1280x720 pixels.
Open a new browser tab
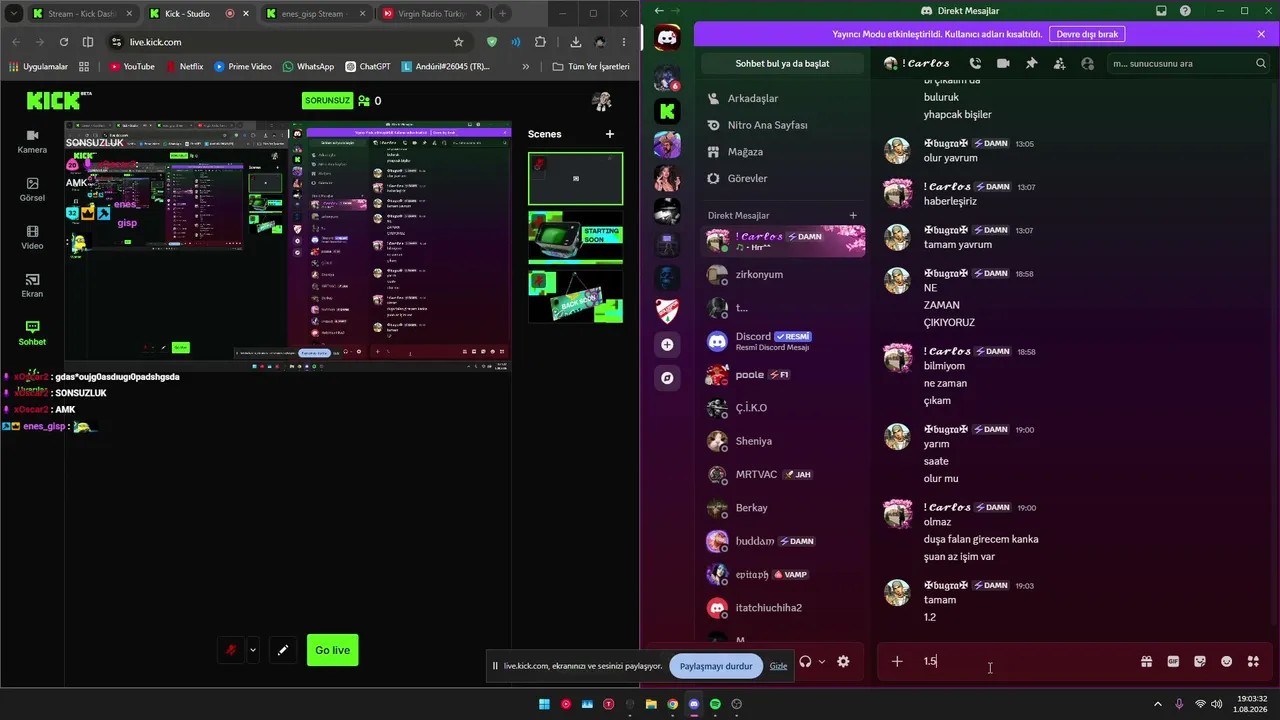pyautogui.click(x=502, y=14)
